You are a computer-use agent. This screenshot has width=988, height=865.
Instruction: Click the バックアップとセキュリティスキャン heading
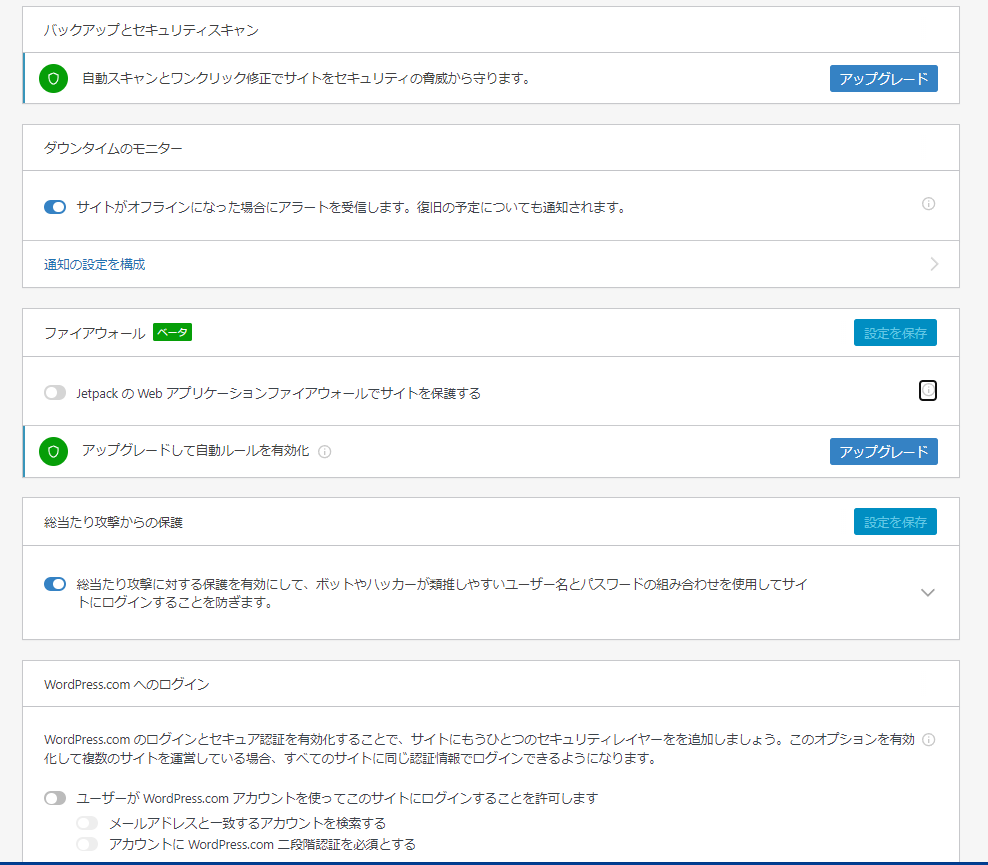[x=151, y=30]
